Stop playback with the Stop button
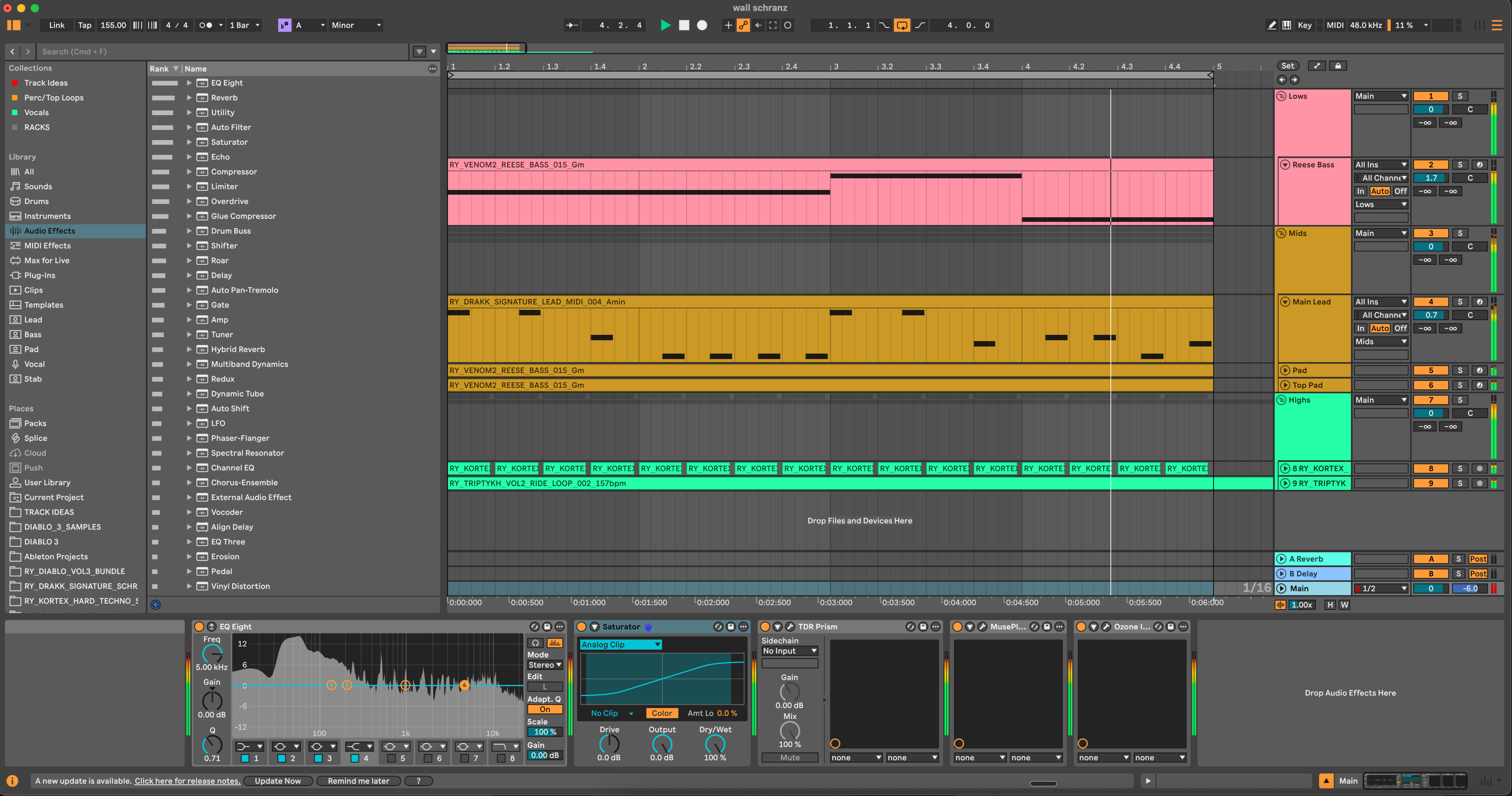 coord(684,25)
